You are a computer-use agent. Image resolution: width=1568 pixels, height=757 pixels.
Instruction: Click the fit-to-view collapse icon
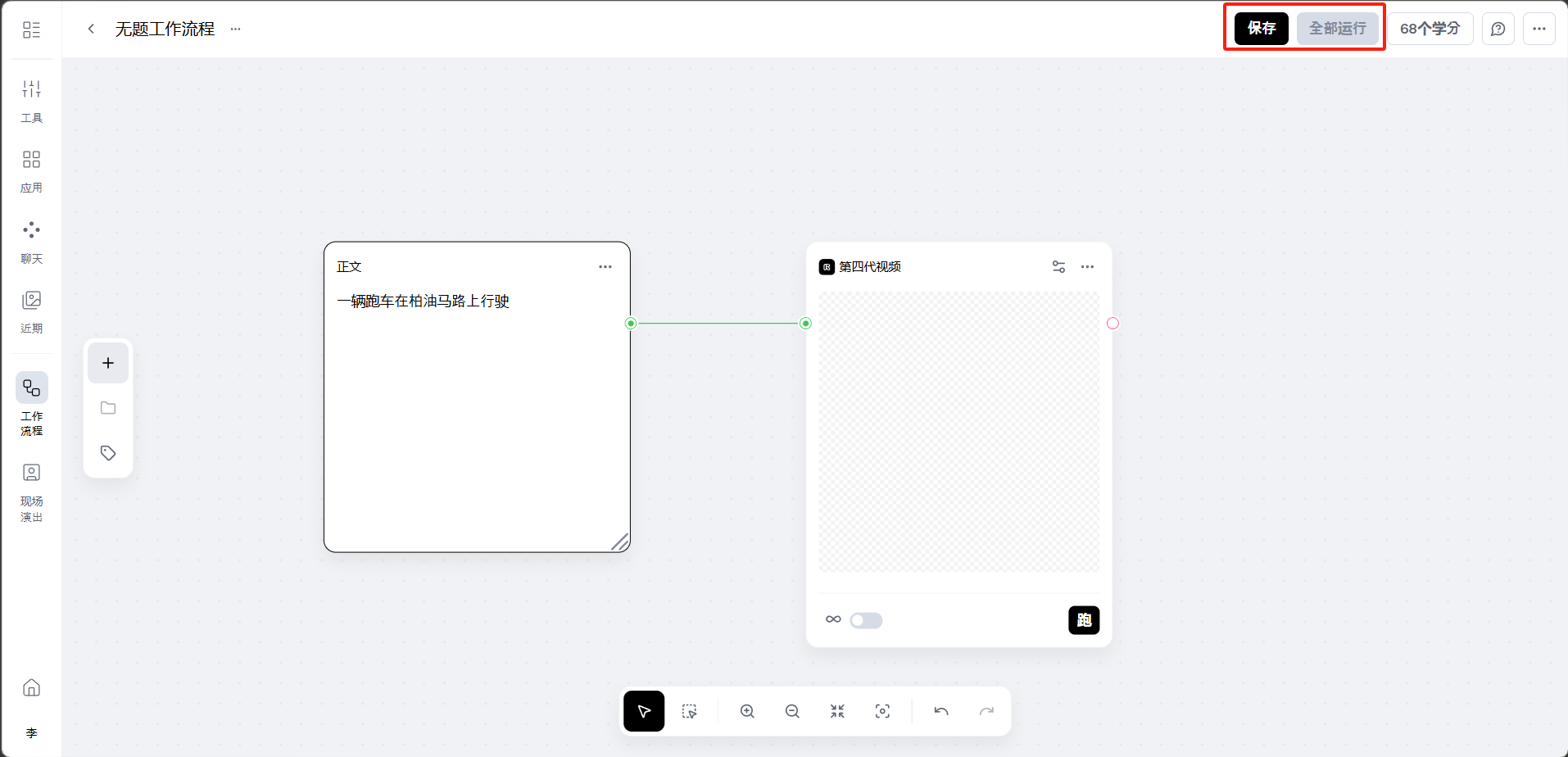837,711
